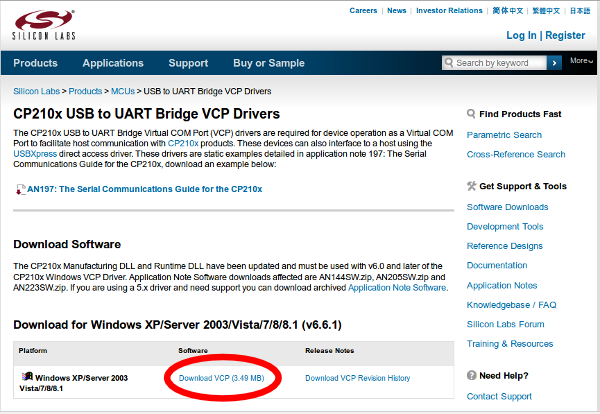
Task: Click the magnifier icon next to Find Products Fast
Action: (x=471, y=114)
